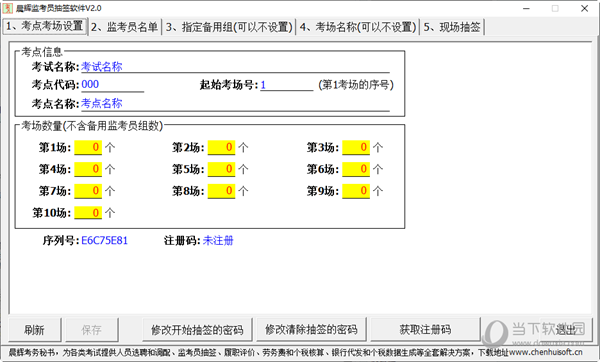Image resolution: width=600 pixels, height=362 pixels.
Task: Click the greyed 保存 button
Action: pyautogui.click(x=91, y=329)
